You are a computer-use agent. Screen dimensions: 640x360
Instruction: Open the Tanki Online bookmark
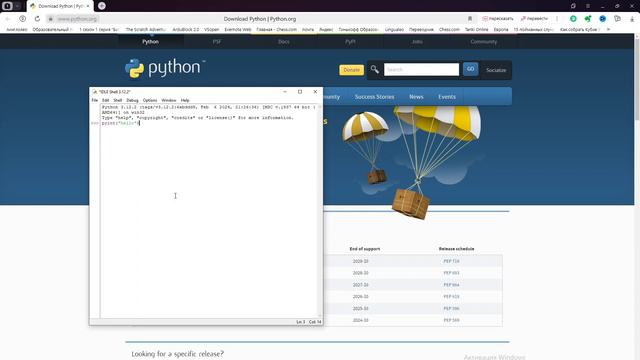(x=476, y=29)
